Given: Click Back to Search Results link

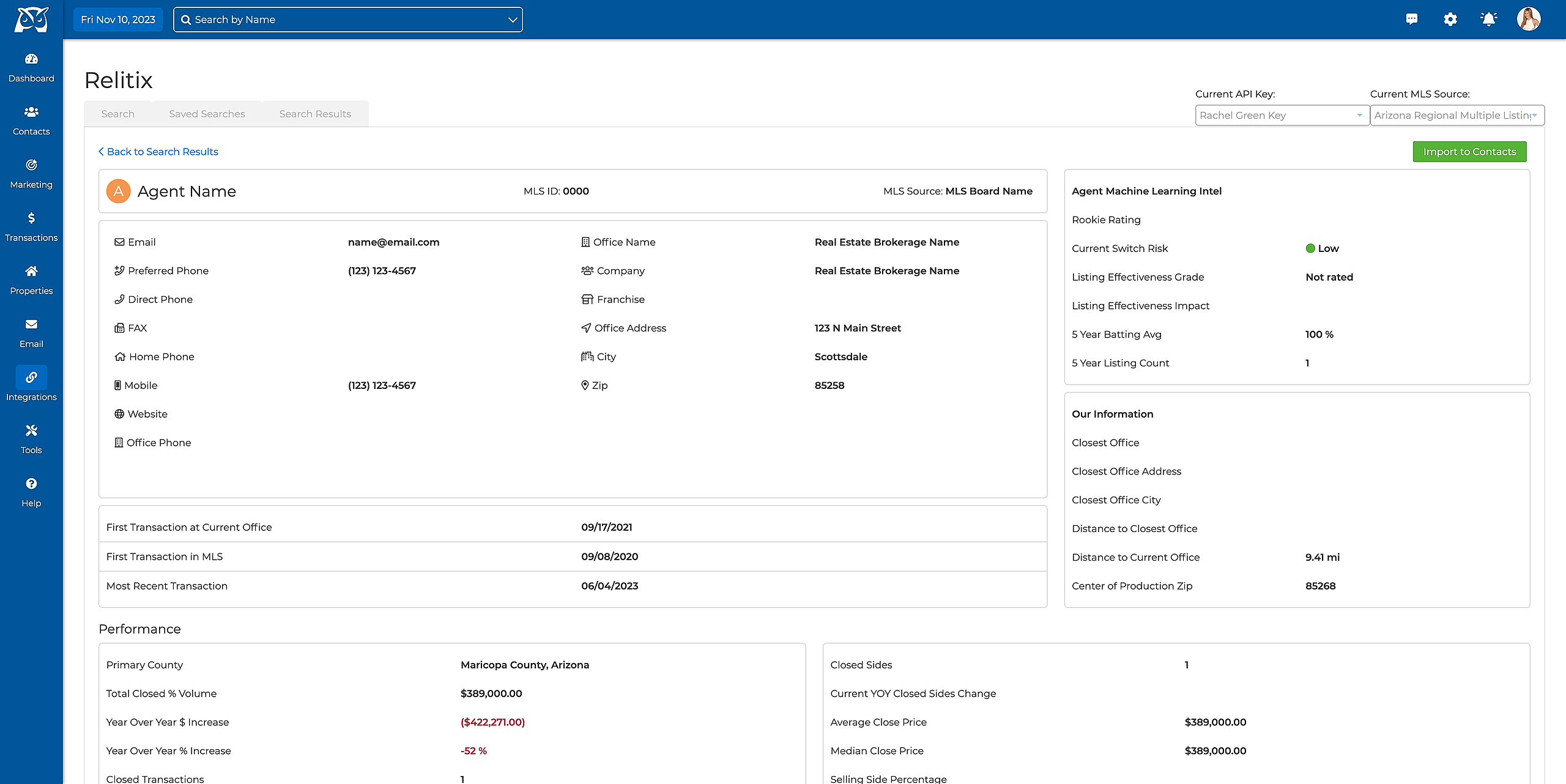Looking at the screenshot, I should (158, 152).
